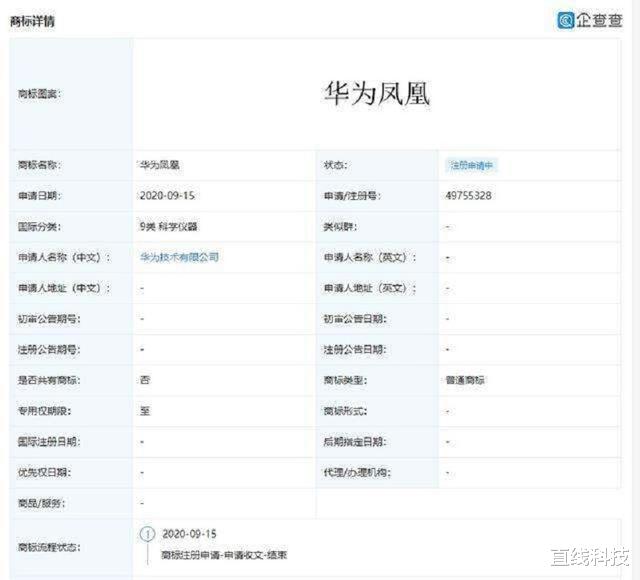The width and height of the screenshot is (640, 580).
Task: Click the 初审公告日期 label
Action: point(355,319)
